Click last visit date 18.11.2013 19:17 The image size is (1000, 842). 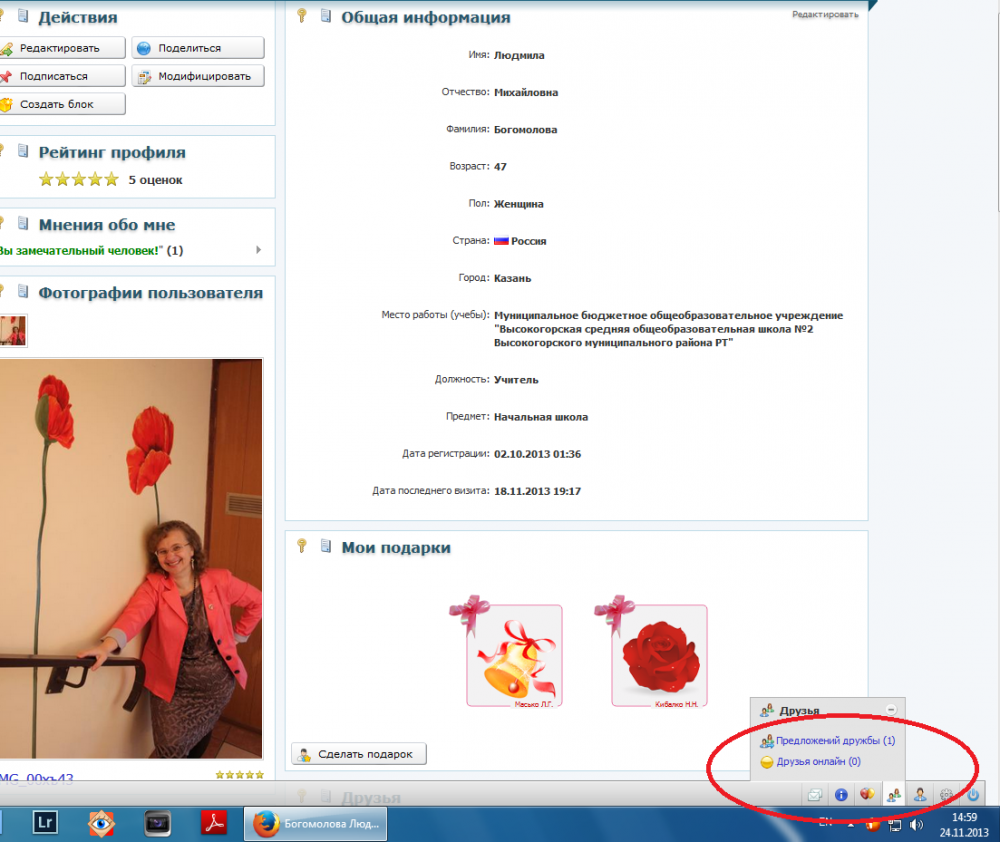(x=537, y=491)
